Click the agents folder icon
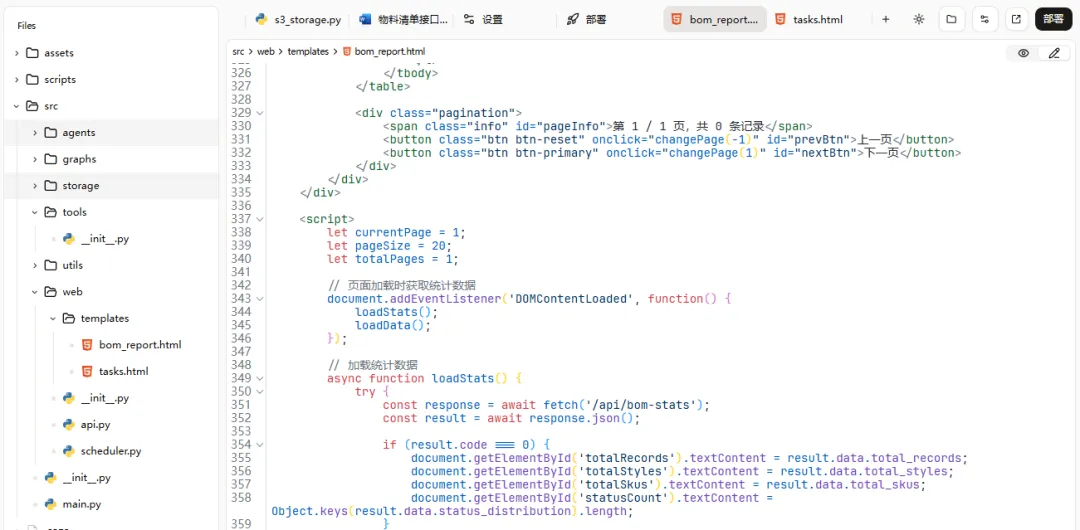 tap(50, 133)
